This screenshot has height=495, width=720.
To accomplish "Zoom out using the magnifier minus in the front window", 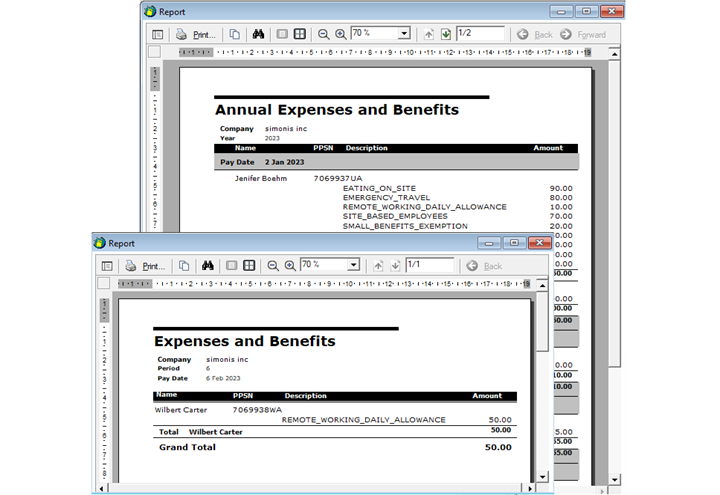I will [273, 266].
